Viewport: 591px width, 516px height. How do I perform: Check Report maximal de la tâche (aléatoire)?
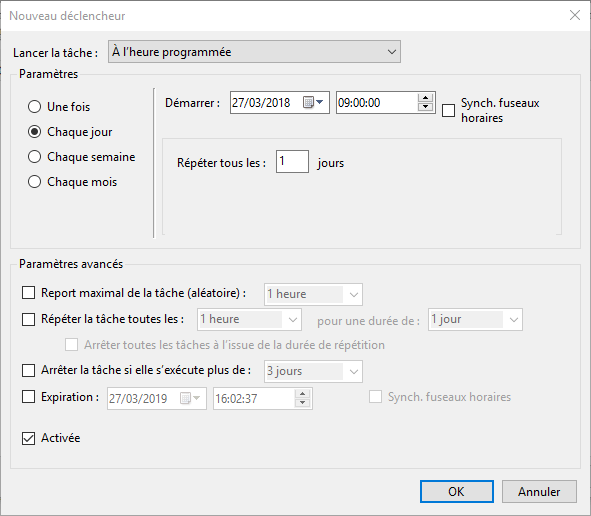[28, 292]
